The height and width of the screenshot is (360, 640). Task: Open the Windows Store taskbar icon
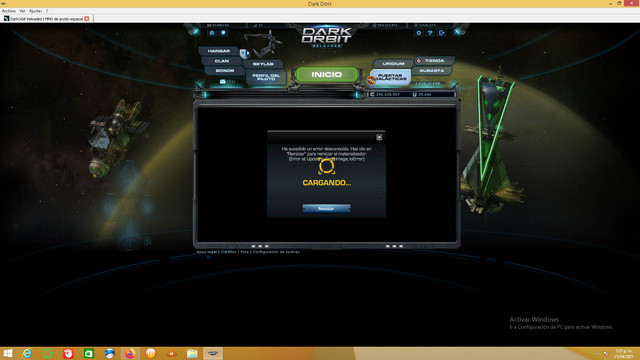pos(89,353)
